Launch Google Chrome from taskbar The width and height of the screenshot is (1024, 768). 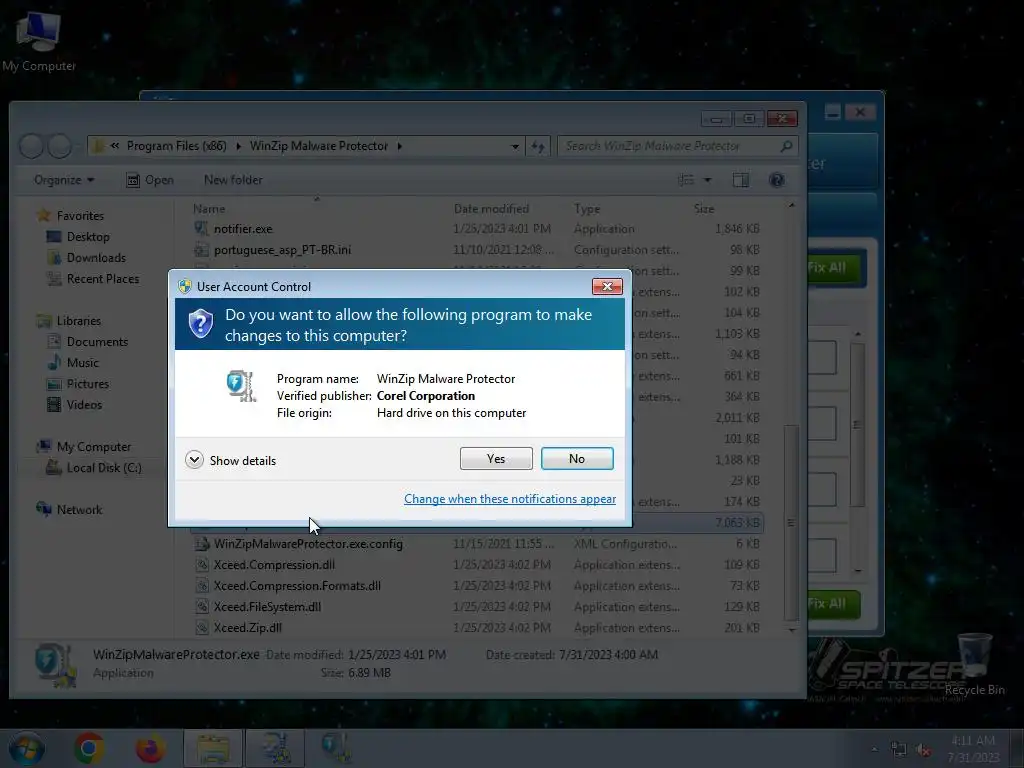tap(89, 748)
